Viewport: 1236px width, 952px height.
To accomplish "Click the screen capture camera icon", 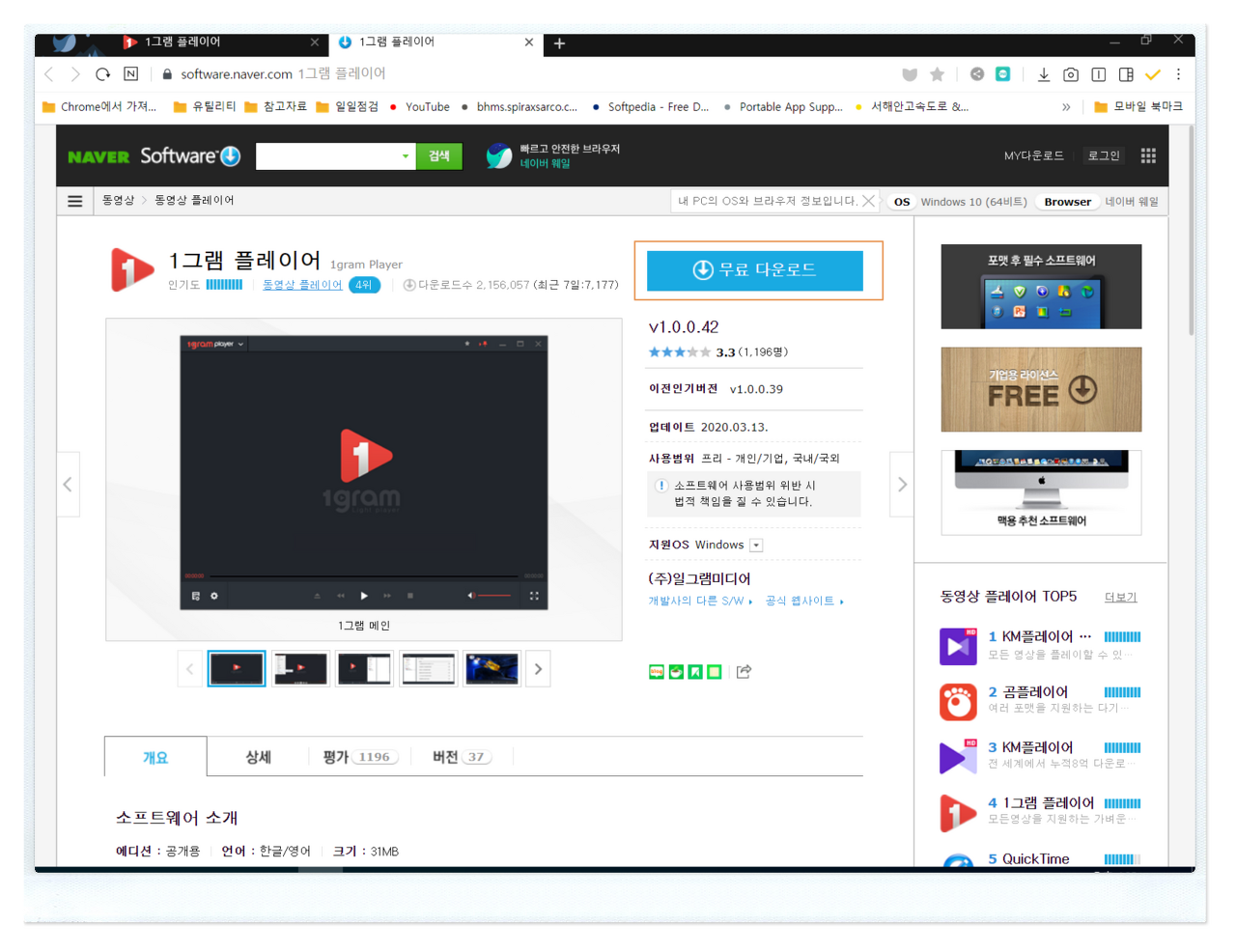I will coord(1071,74).
